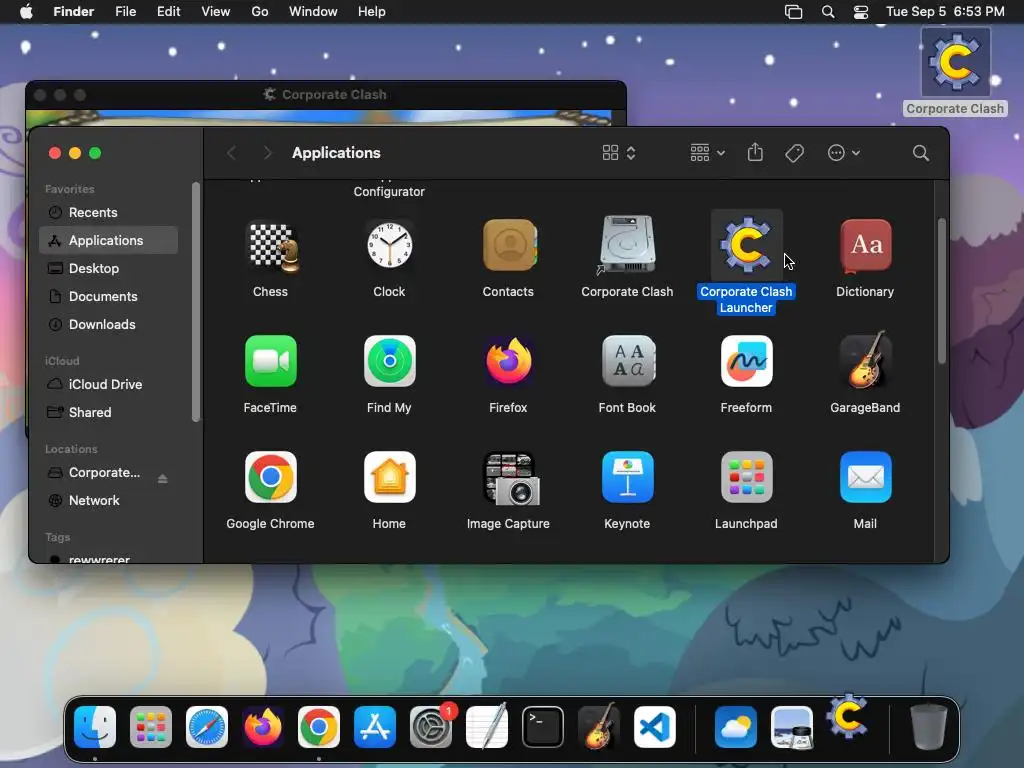Click the Edit Tags toolbar button
The height and width of the screenshot is (768, 1024).
click(794, 153)
